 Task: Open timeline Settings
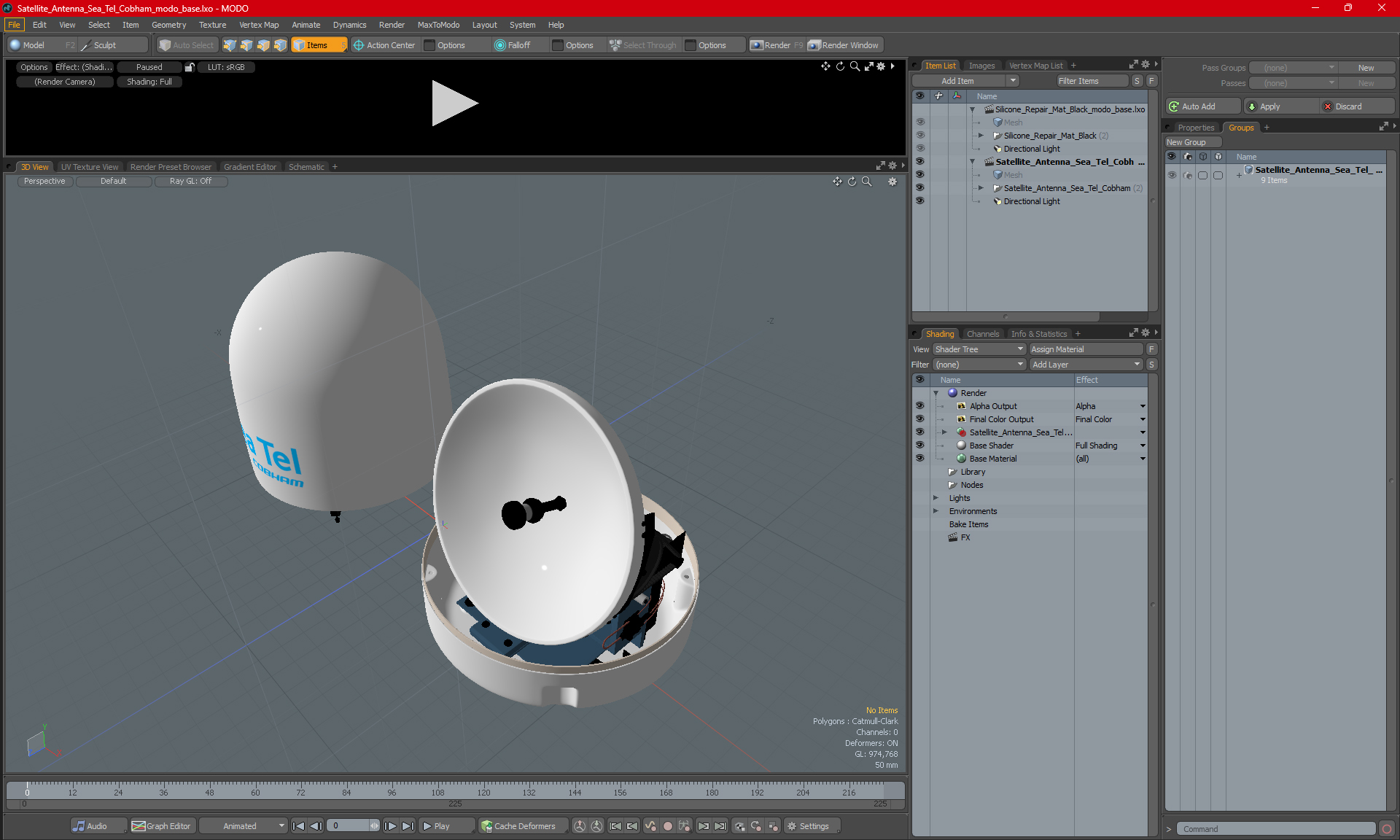[x=811, y=826]
